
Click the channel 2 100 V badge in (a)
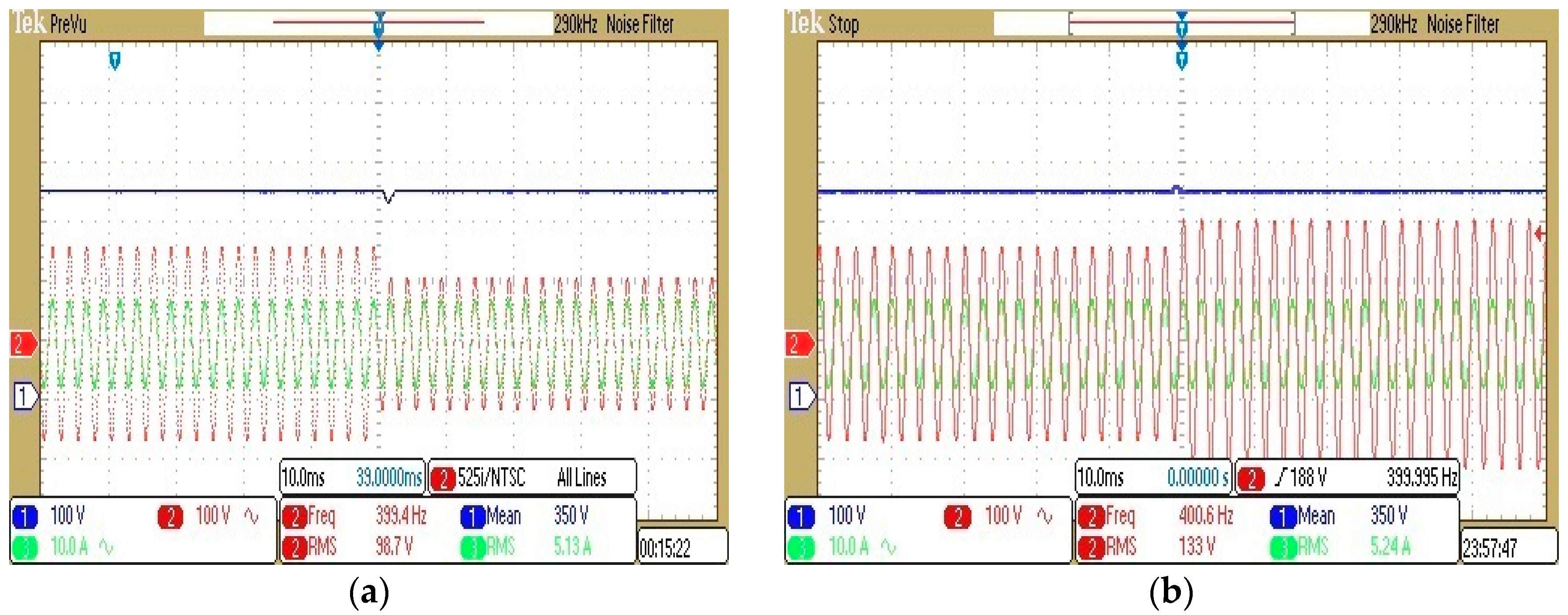(170, 516)
